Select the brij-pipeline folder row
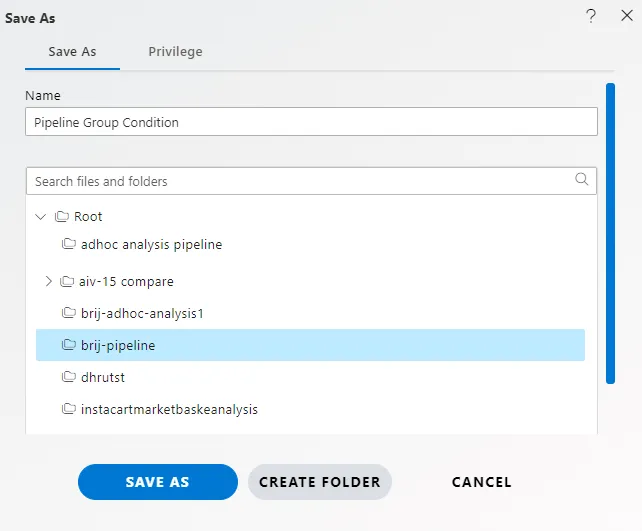The height and width of the screenshot is (531, 642). (x=310, y=345)
